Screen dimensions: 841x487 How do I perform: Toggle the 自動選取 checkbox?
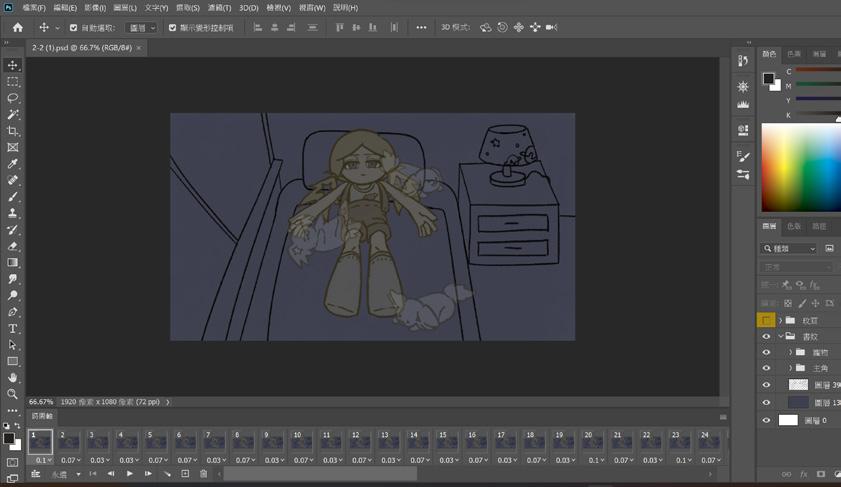pyautogui.click(x=73, y=28)
